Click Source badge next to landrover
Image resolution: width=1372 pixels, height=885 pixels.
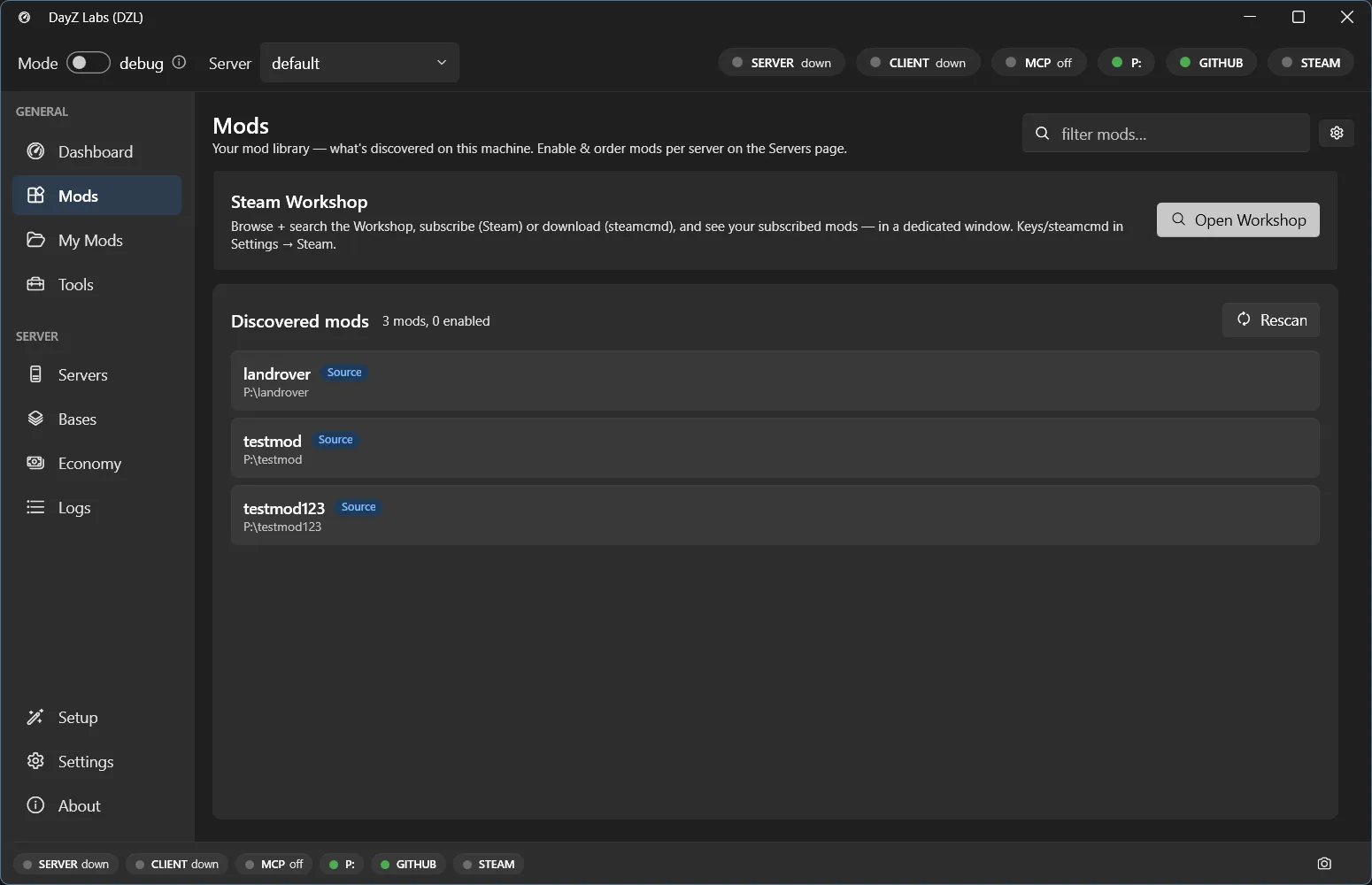[x=344, y=373]
